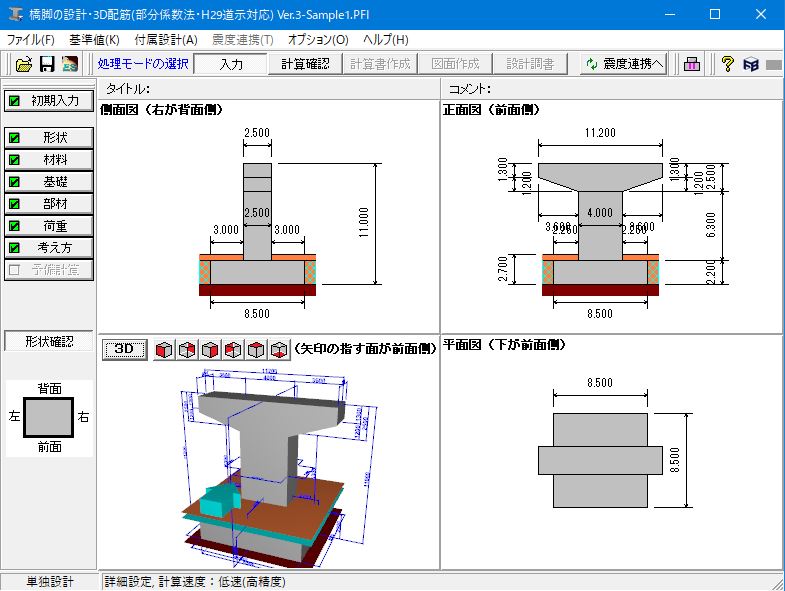Screen dimensions: 785x591
Task: Click the side-view pier drawing
Action: 257,229
